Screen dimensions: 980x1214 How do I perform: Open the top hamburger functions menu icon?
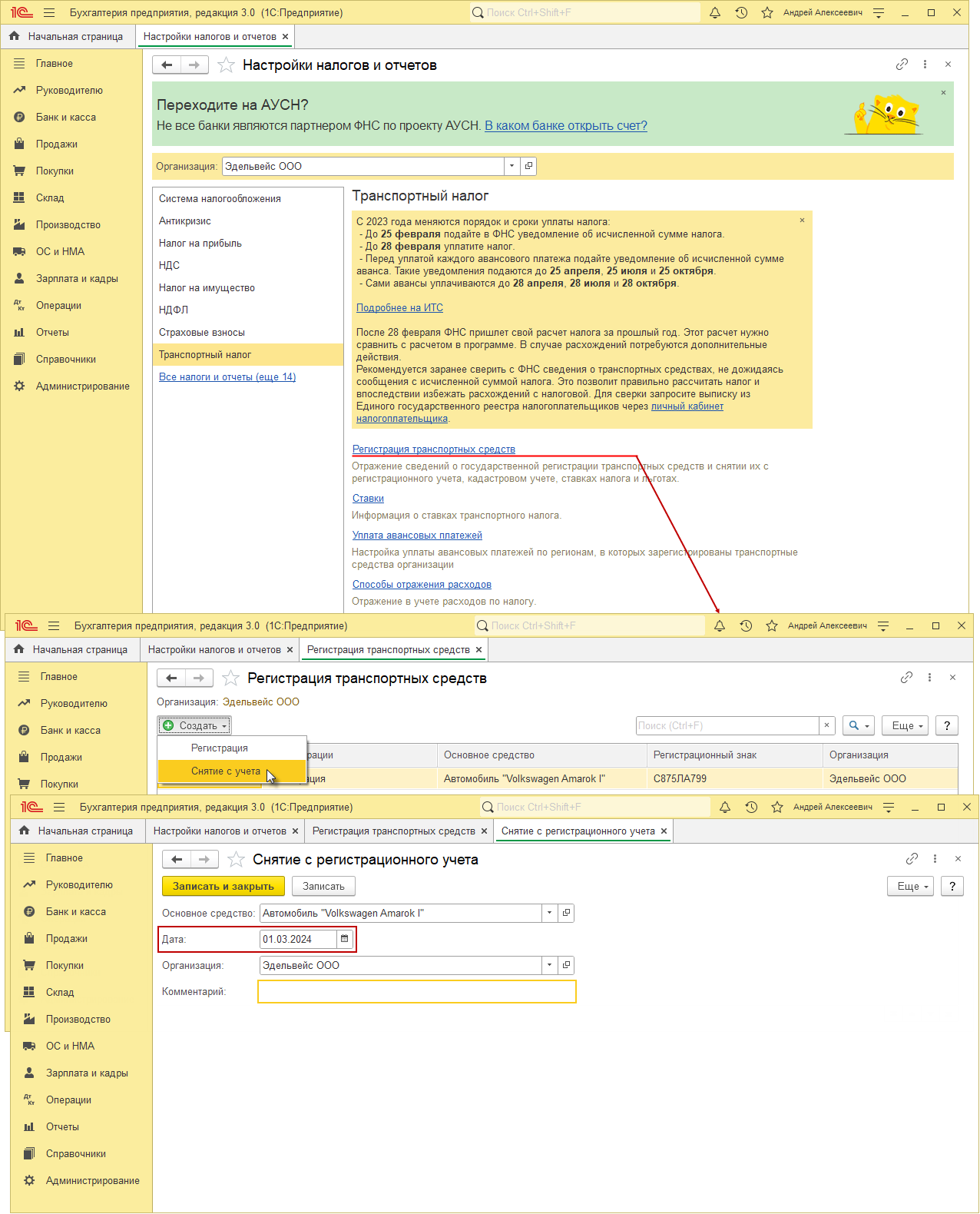(49, 13)
